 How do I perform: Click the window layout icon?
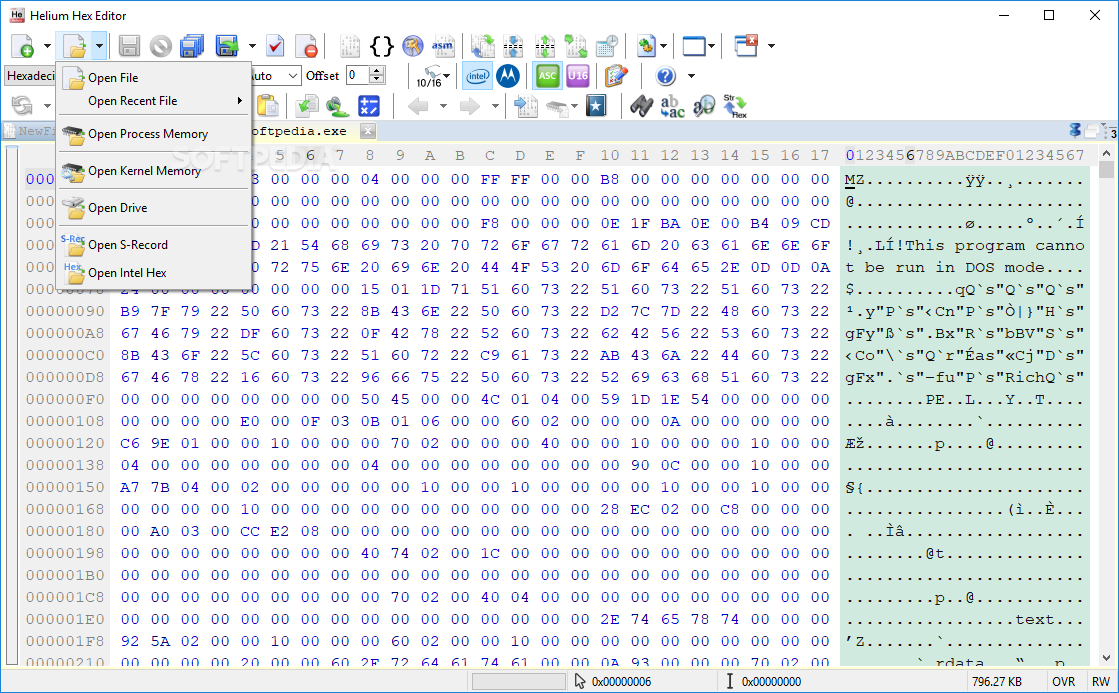click(x=694, y=46)
